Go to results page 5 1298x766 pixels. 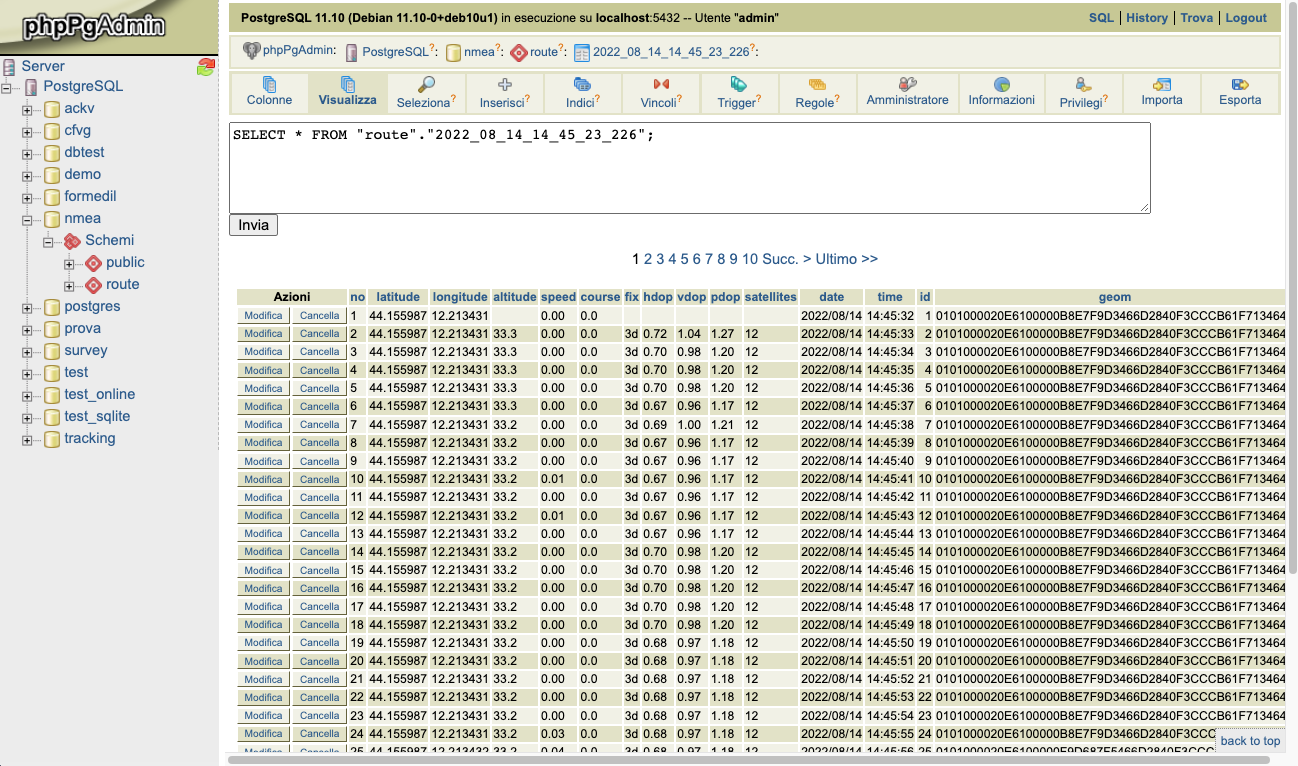point(685,259)
